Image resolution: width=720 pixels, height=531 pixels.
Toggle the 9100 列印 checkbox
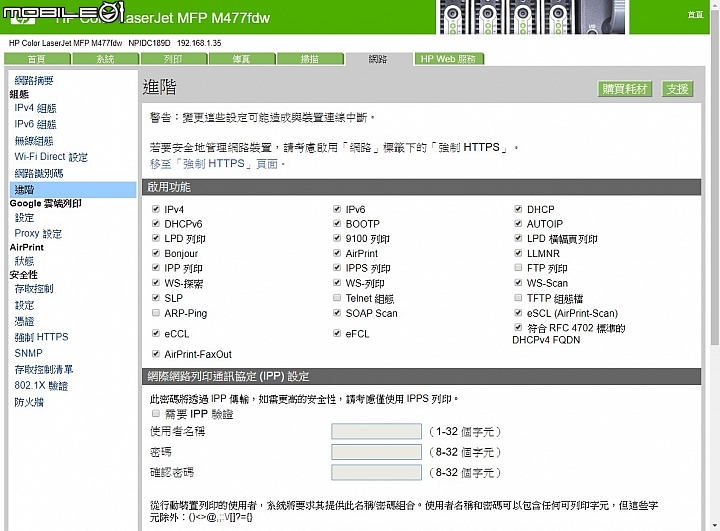pyautogui.click(x=337, y=238)
